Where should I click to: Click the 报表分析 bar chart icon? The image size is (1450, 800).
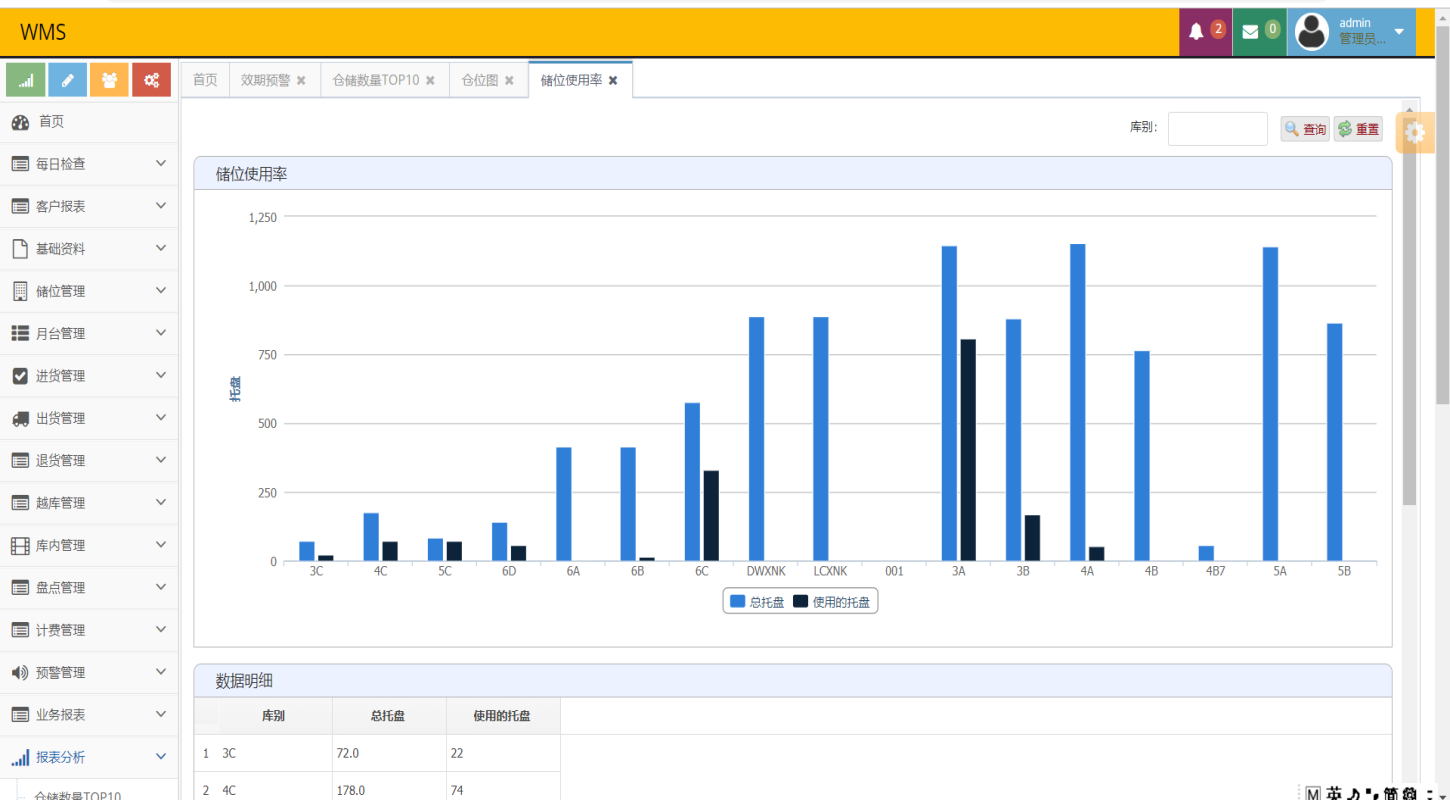(x=20, y=757)
